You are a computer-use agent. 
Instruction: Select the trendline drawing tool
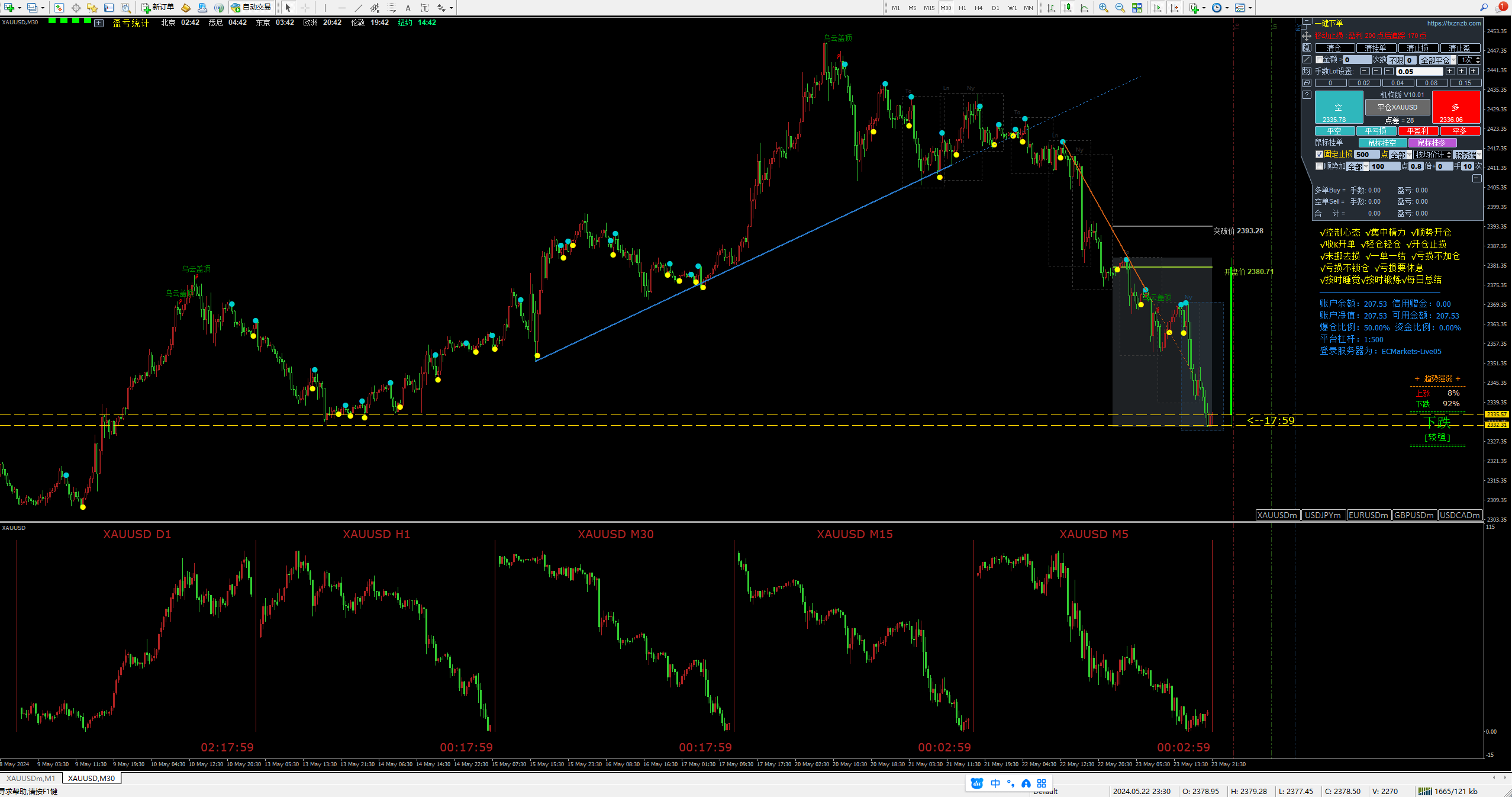[x=358, y=8]
